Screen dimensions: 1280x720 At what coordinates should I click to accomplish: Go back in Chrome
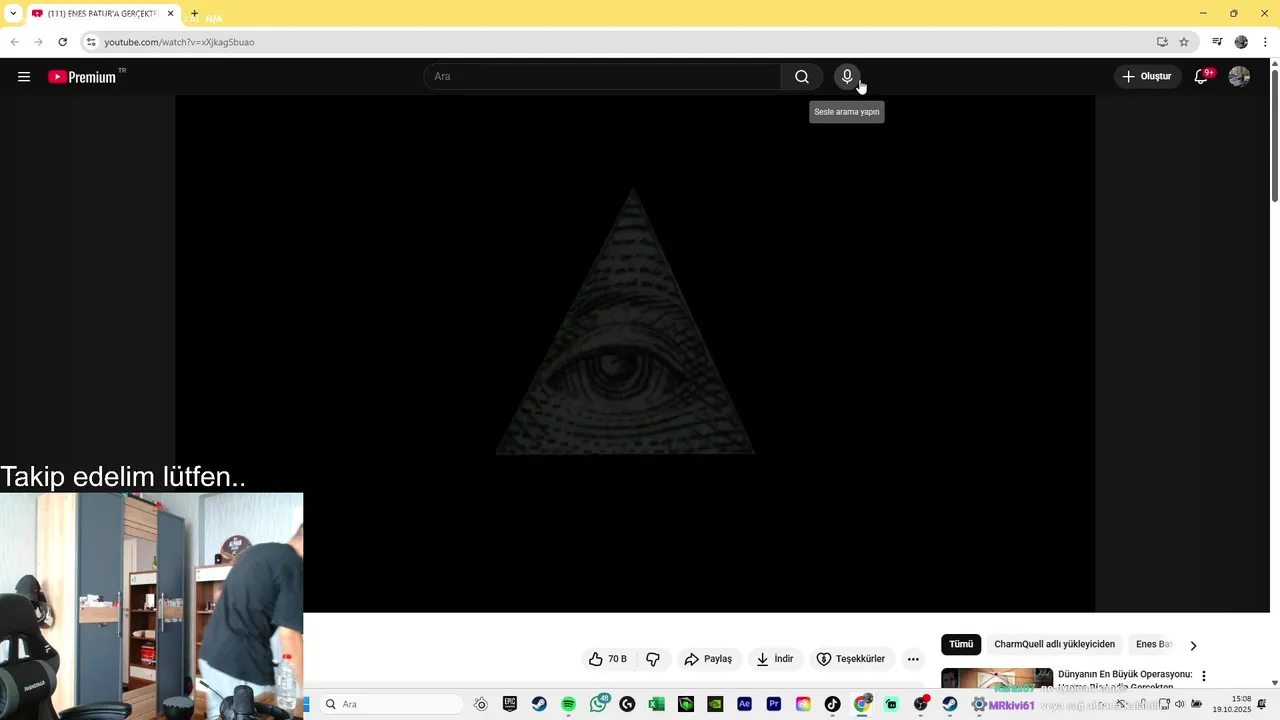point(15,42)
